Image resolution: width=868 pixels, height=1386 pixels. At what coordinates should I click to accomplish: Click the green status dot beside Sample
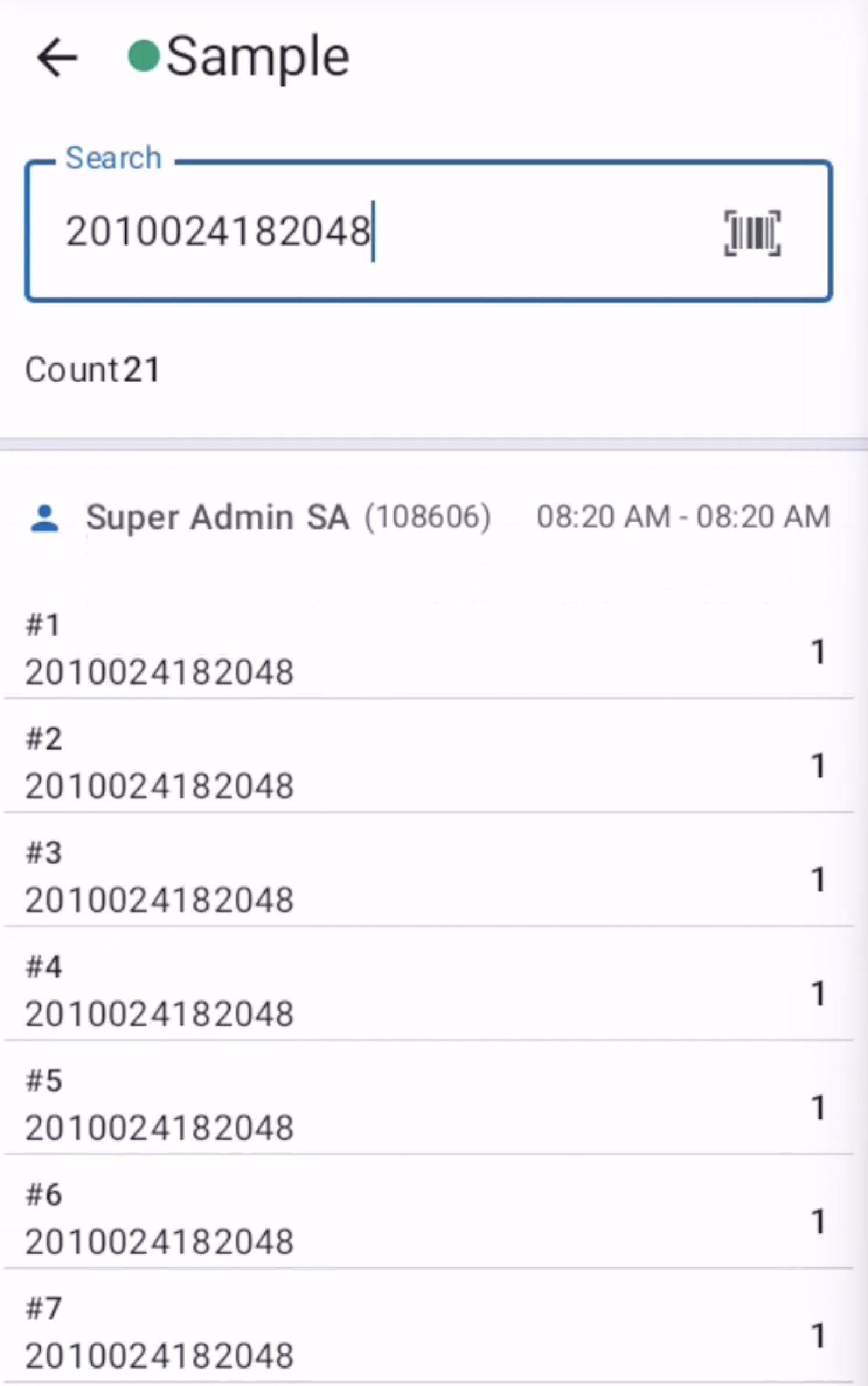(143, 56)
